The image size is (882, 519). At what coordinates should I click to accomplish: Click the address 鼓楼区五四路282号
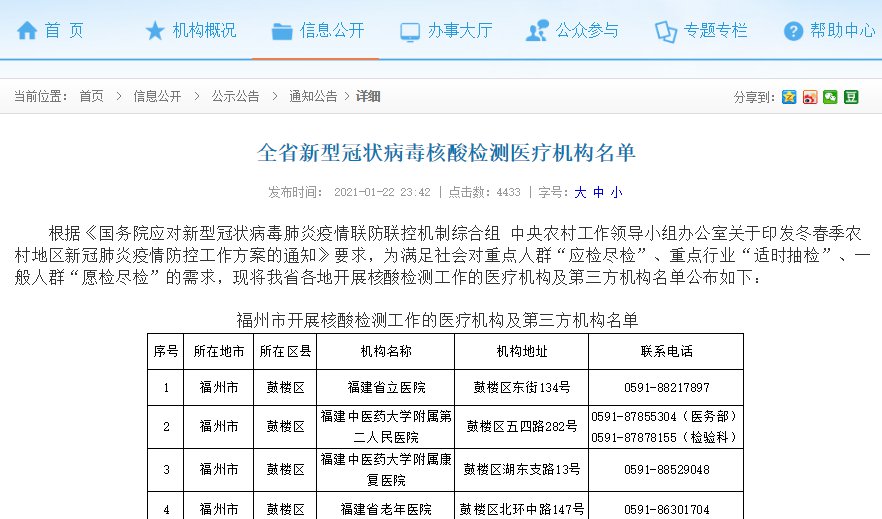click(521, 426)
